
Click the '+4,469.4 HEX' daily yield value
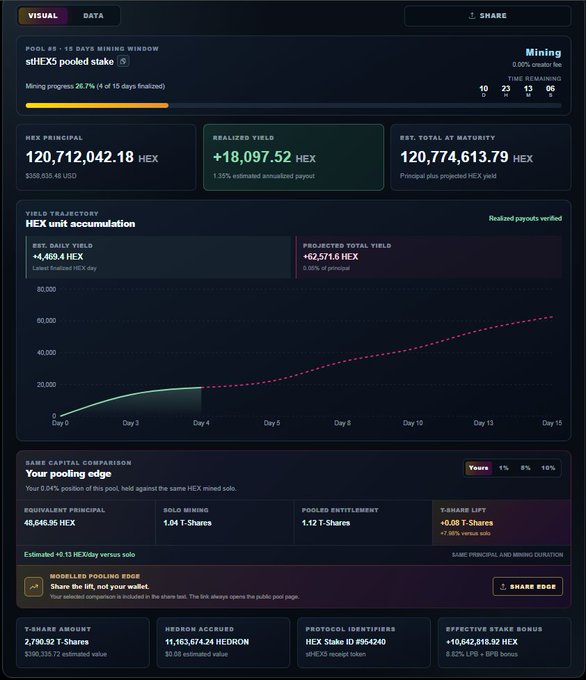58,257
